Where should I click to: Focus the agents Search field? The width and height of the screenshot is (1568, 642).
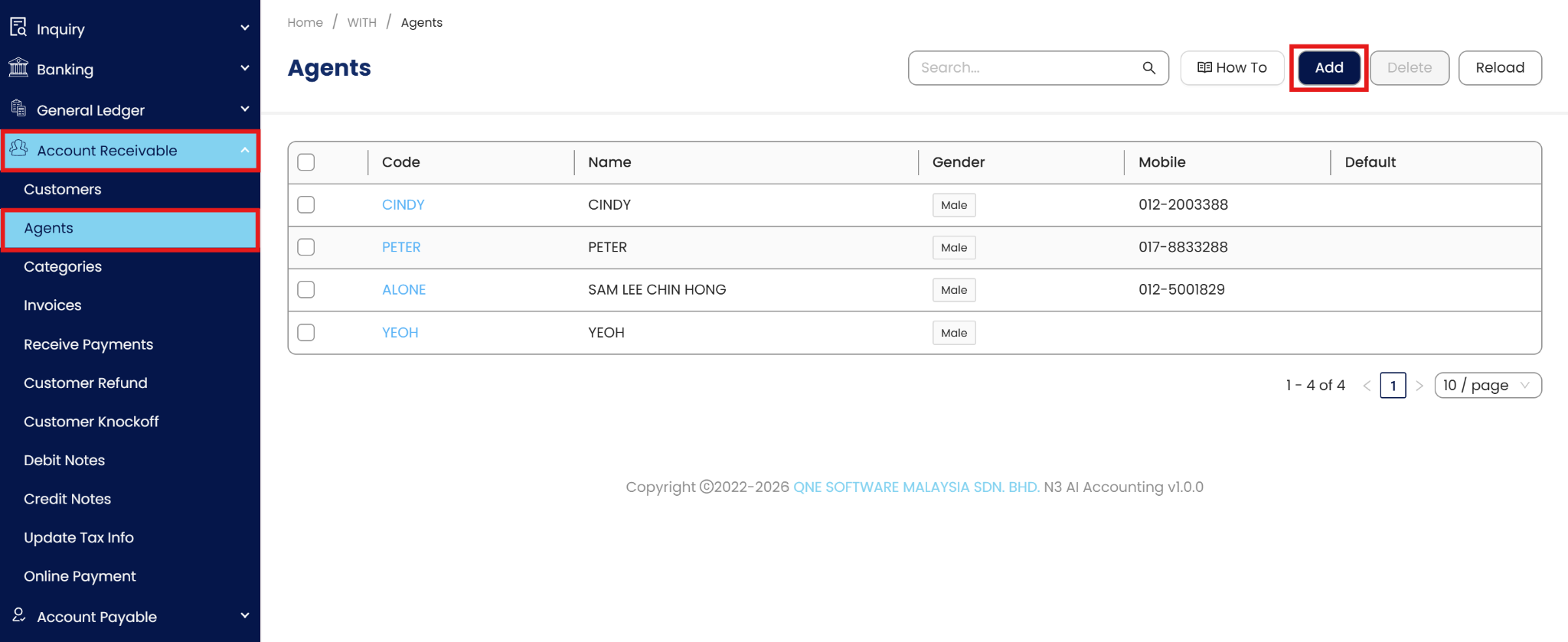coord(1026,68)
